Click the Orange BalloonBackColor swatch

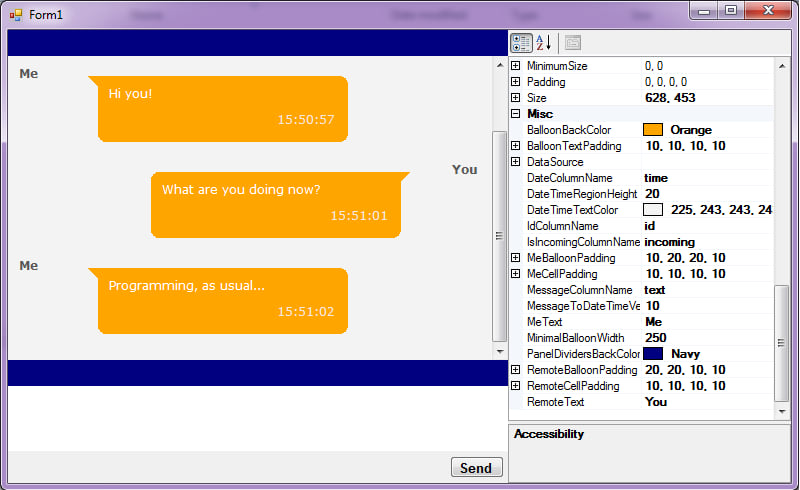(653, 130)
